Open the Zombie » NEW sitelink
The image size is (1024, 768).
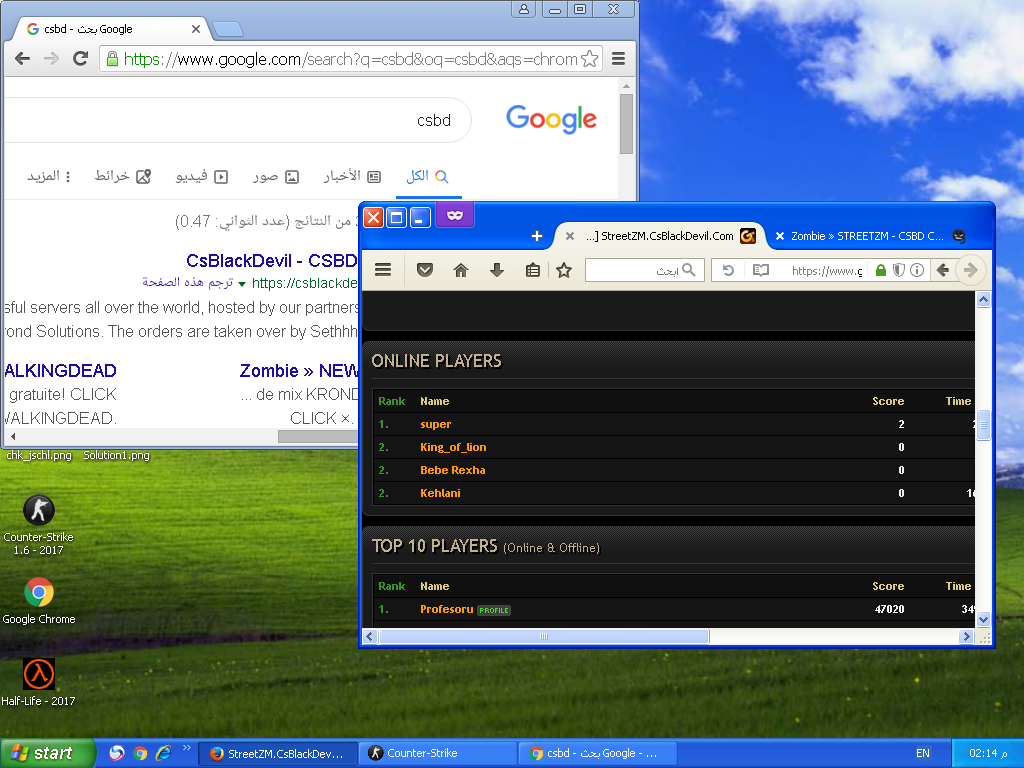pyautogui.click(x=298, y=371)
